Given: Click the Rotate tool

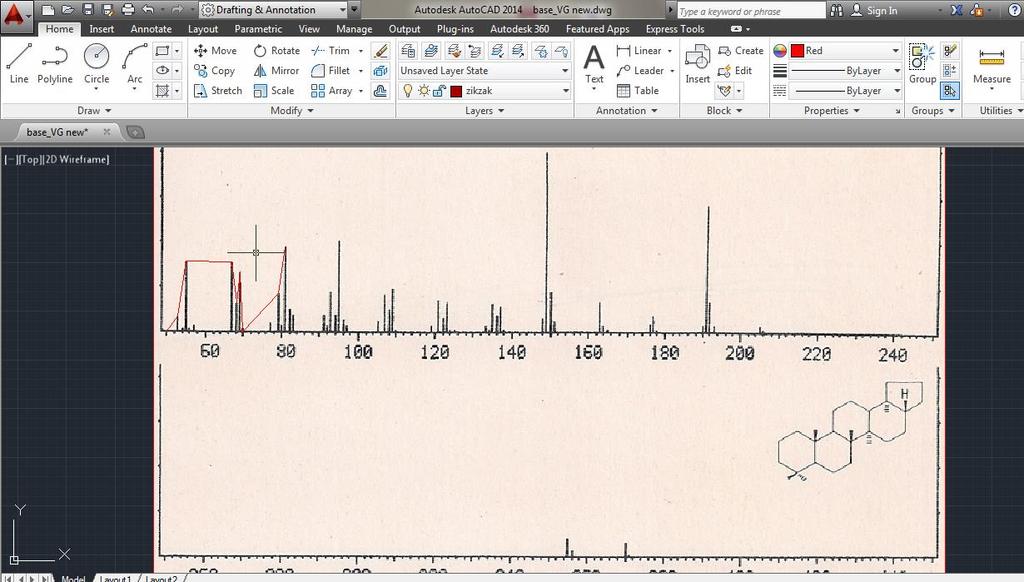Looking at the screenshot, I should pos(276,50).
